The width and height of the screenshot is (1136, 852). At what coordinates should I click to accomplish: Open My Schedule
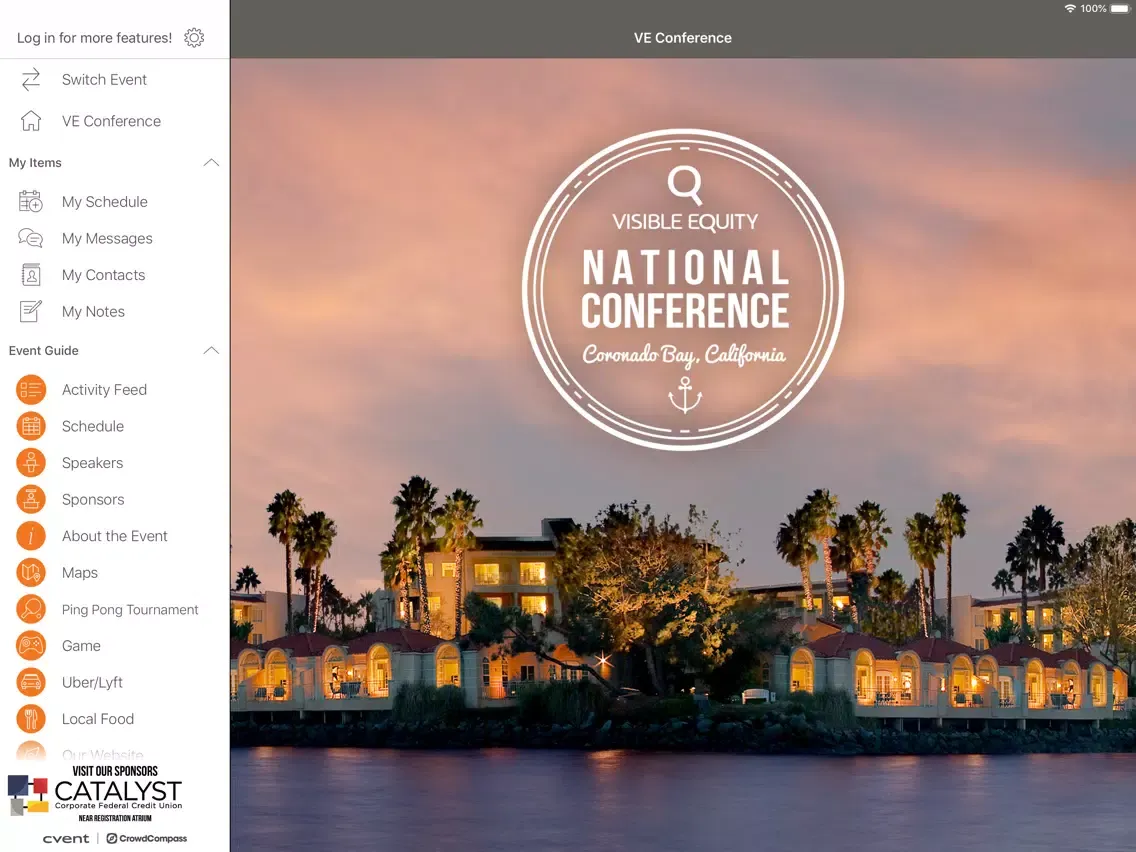click(x=114, y=201)
